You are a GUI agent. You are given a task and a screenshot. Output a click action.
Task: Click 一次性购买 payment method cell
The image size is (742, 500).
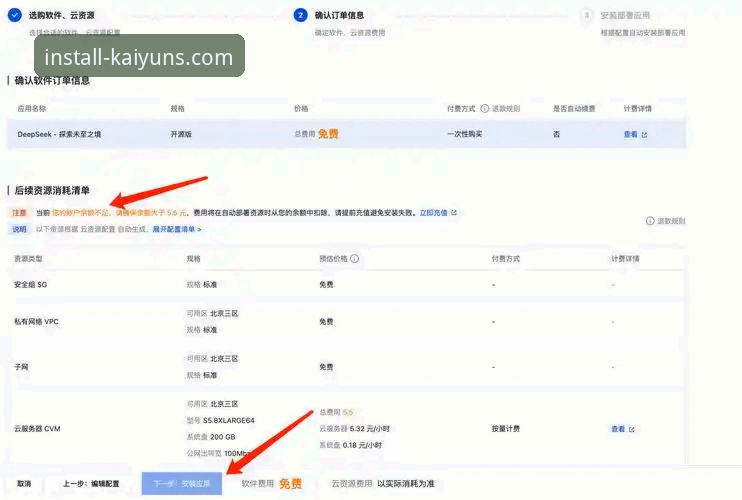tap(465, 134)
